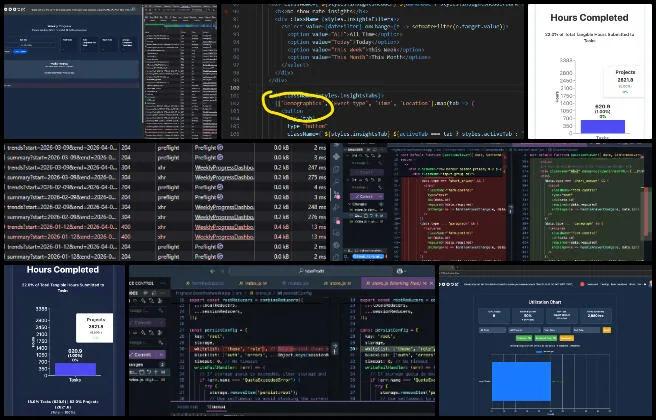Open the top-right Hours Completed chart thumbnail
This screenshot has height=420, width=656.
(589, 70)
